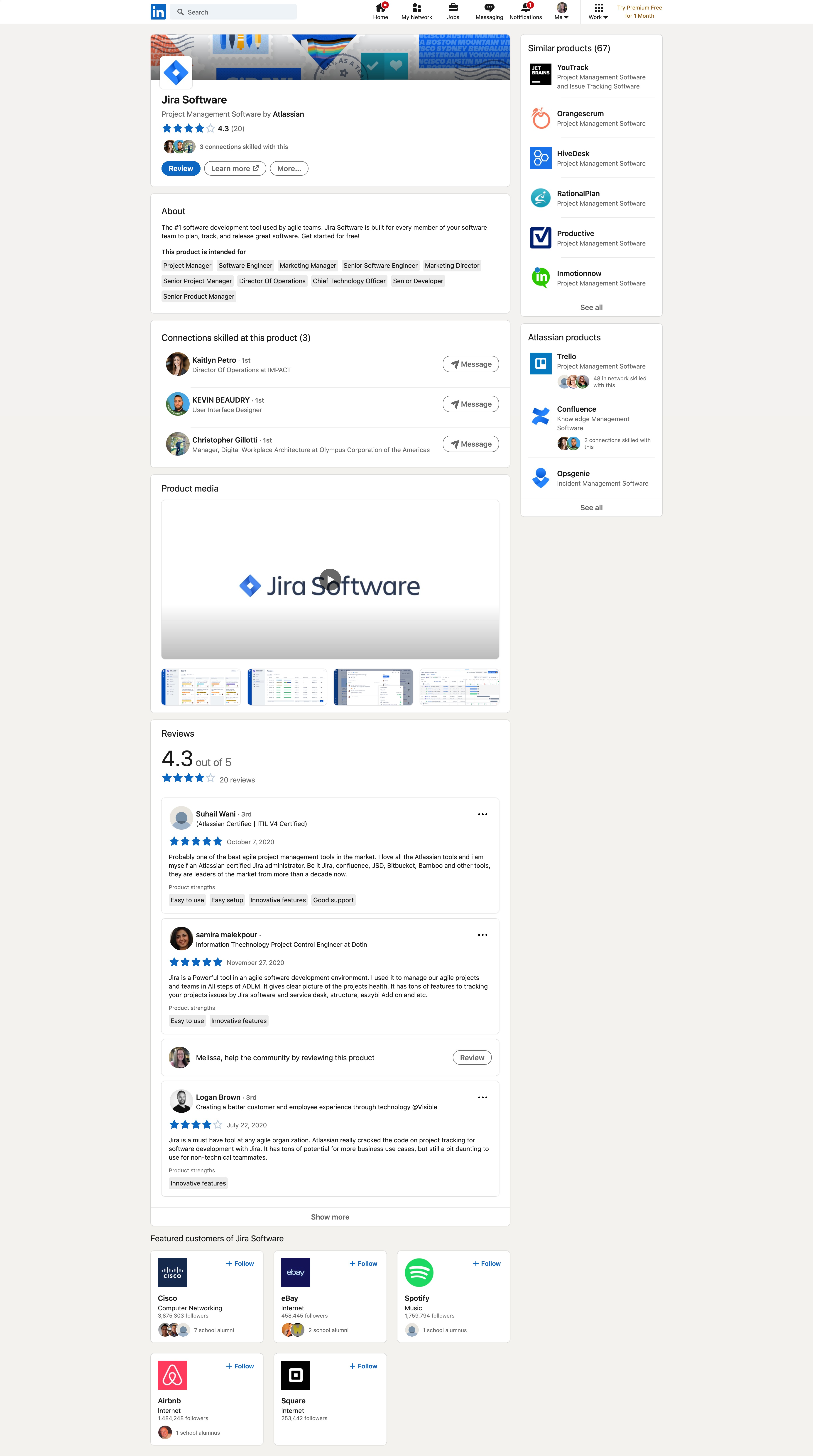This screenshot has height=1456, width=813.
Task: Open the Learn more external link
Action: click(235, 168)
